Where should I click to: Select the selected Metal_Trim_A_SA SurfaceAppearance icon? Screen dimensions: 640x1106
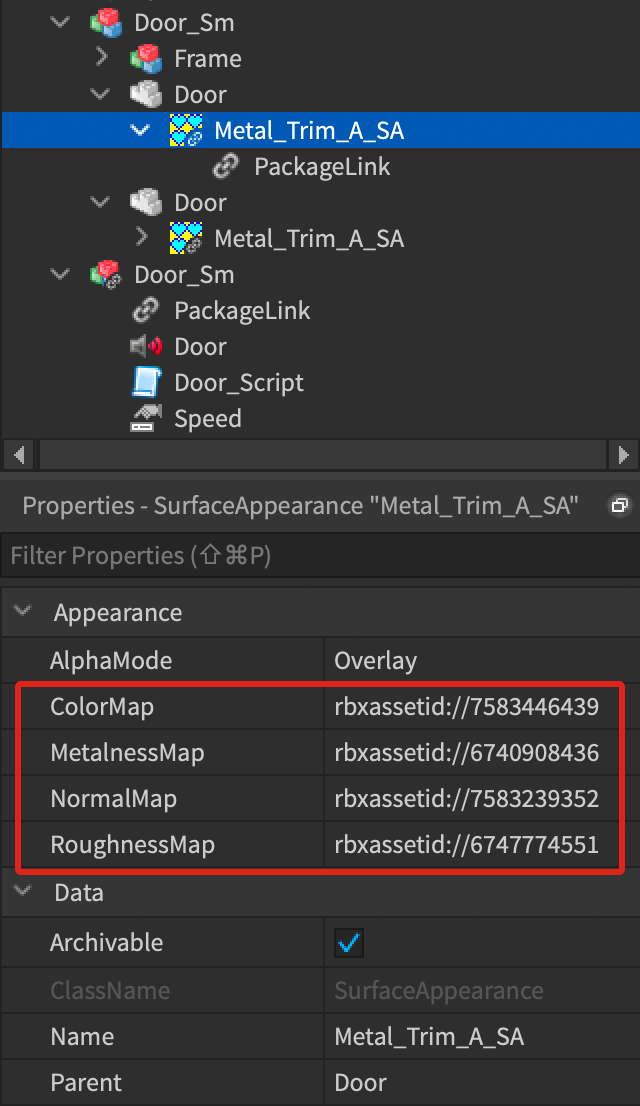186,130
